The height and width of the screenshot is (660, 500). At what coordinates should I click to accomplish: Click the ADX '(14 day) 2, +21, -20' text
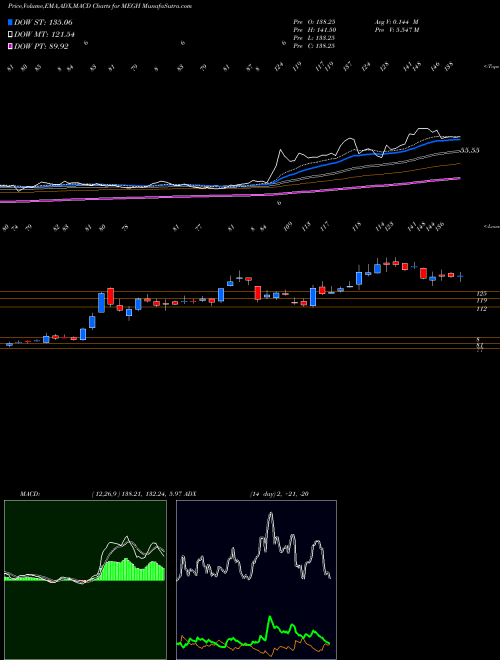[x=279, y=494]
